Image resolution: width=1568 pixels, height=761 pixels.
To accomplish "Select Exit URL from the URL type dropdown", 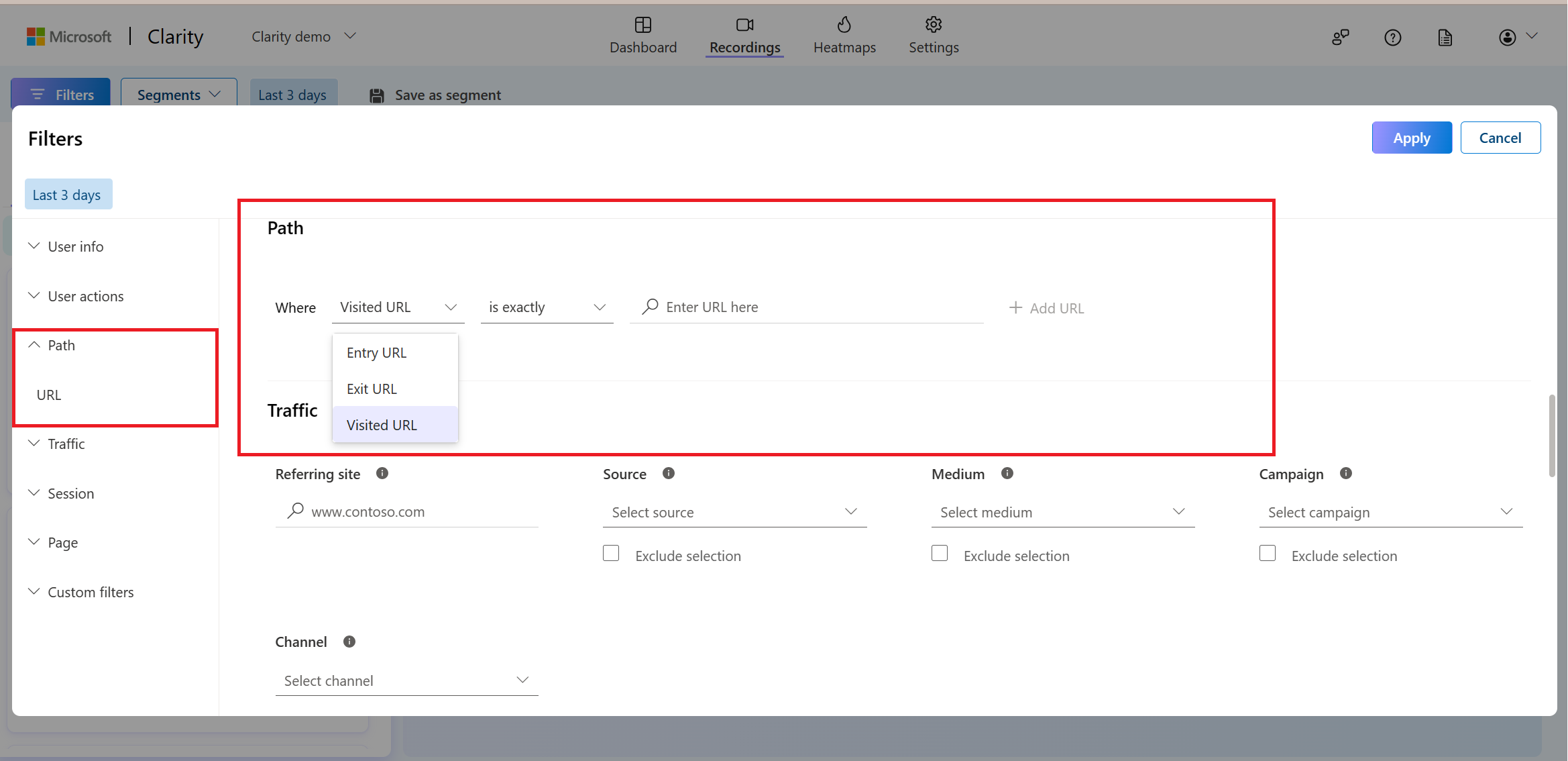I will (x=371, y=388).
